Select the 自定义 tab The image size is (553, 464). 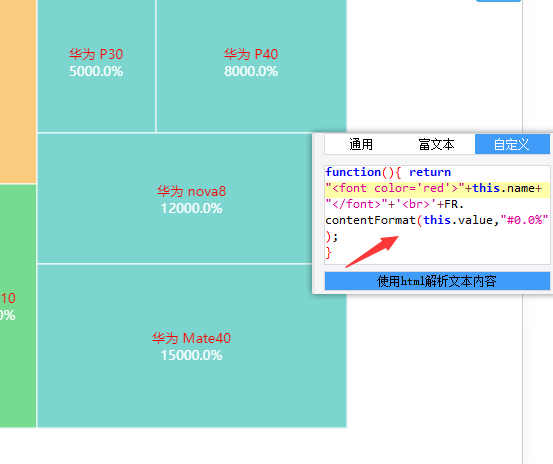click(512, 144)
